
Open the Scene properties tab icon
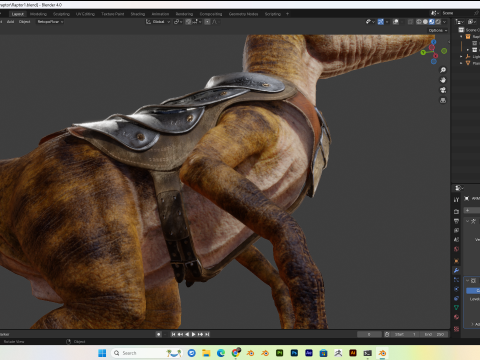pyautogui.click(x=456, y=239)
